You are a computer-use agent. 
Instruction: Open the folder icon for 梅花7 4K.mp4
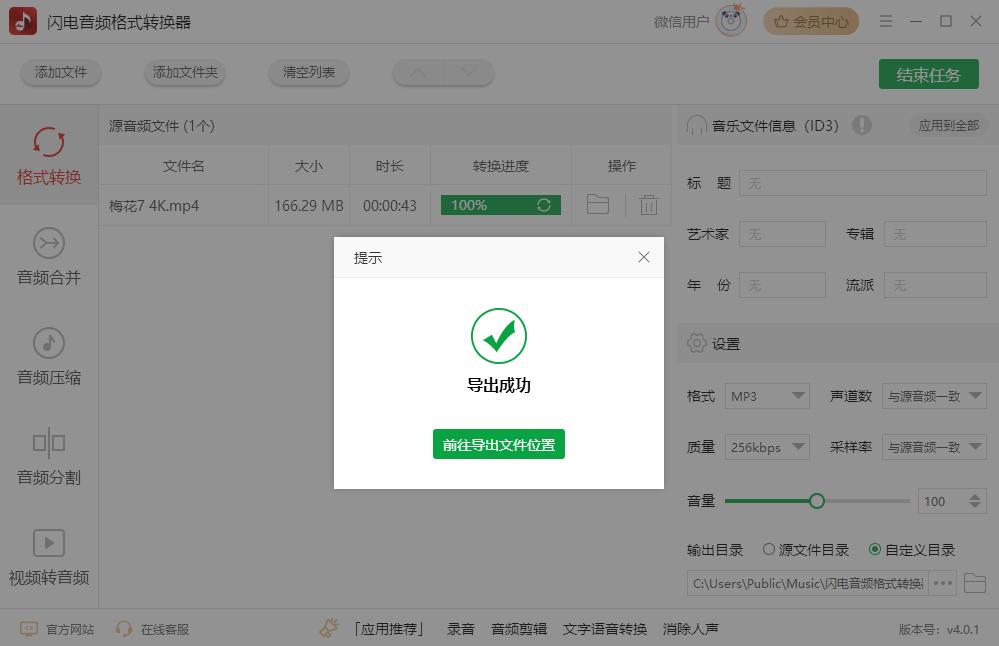click(x=597, y=204)
